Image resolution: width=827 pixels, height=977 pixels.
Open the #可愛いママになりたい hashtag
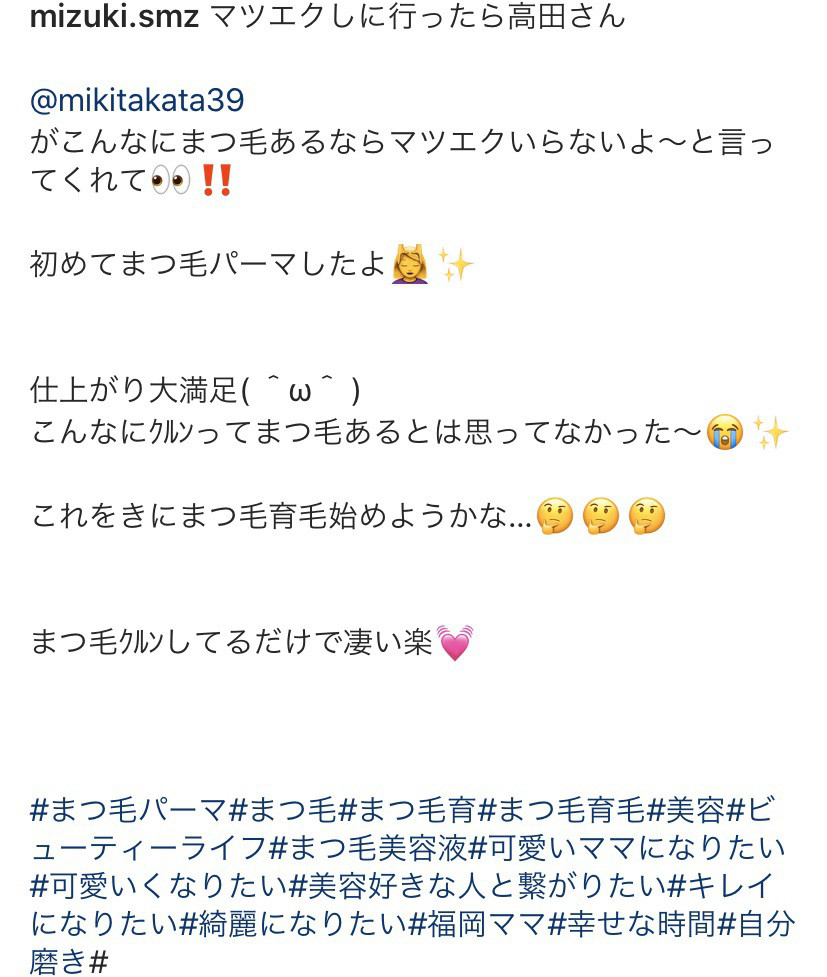(x=626, y=848)
